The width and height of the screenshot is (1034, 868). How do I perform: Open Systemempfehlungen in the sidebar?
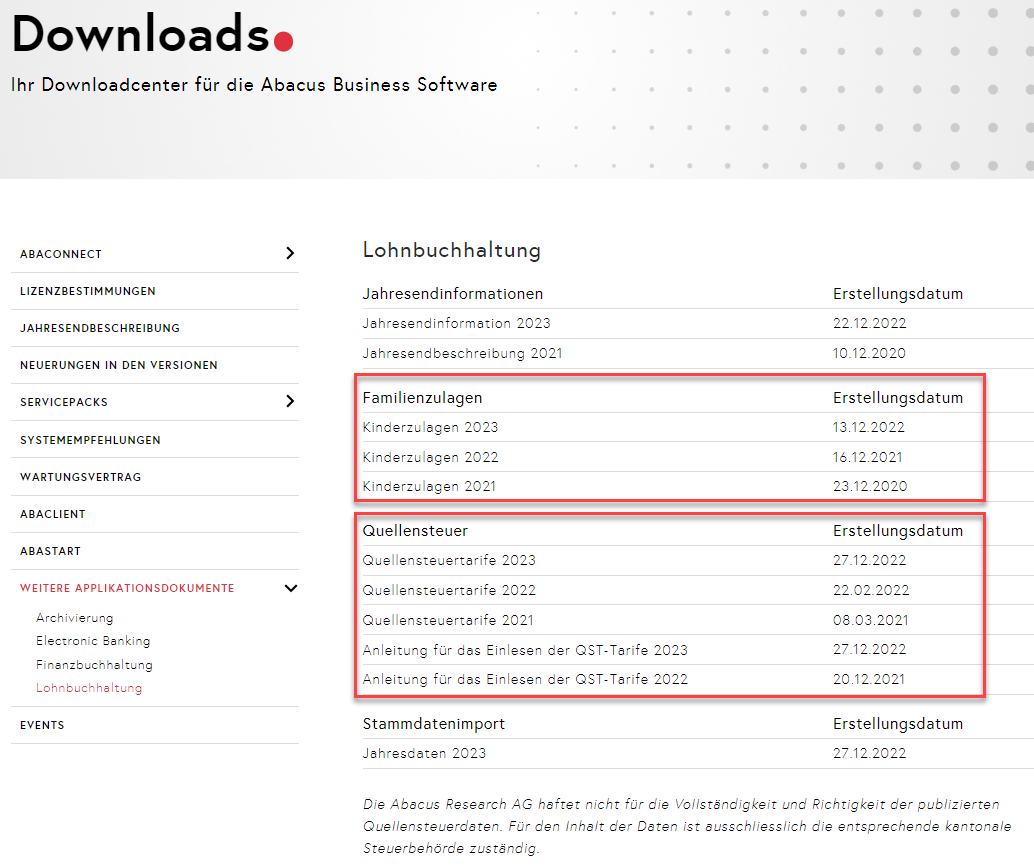tap(90, 440)
